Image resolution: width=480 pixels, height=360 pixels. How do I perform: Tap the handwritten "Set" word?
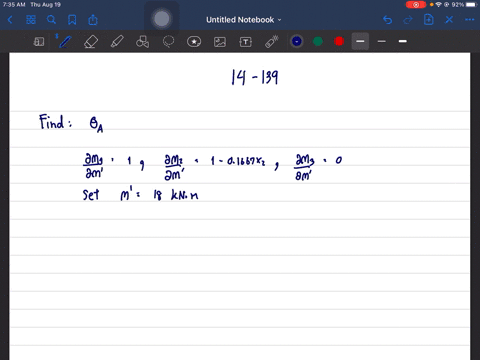tap(91, 195)
